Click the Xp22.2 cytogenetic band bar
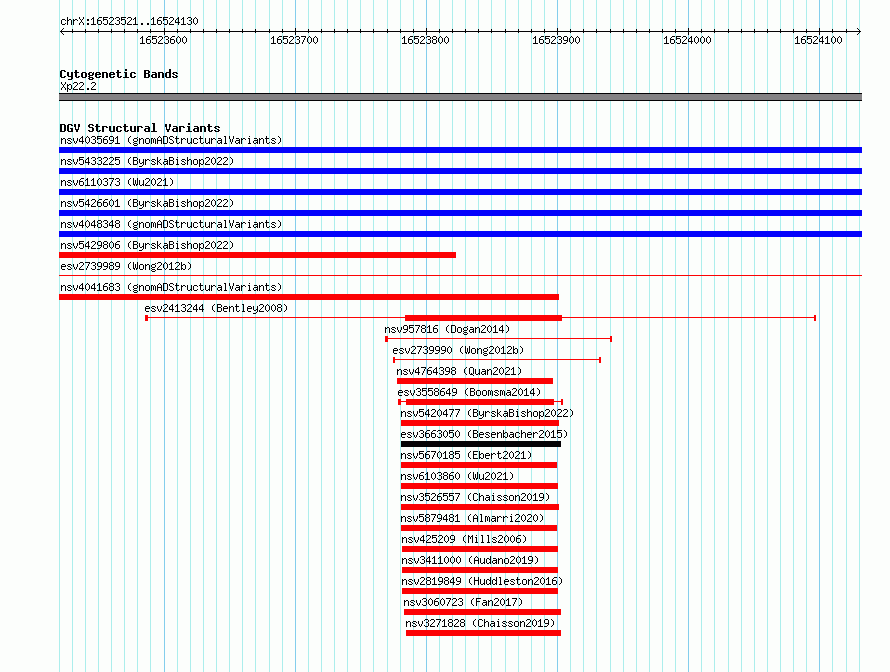890x672 pixels. coord(460,97)
